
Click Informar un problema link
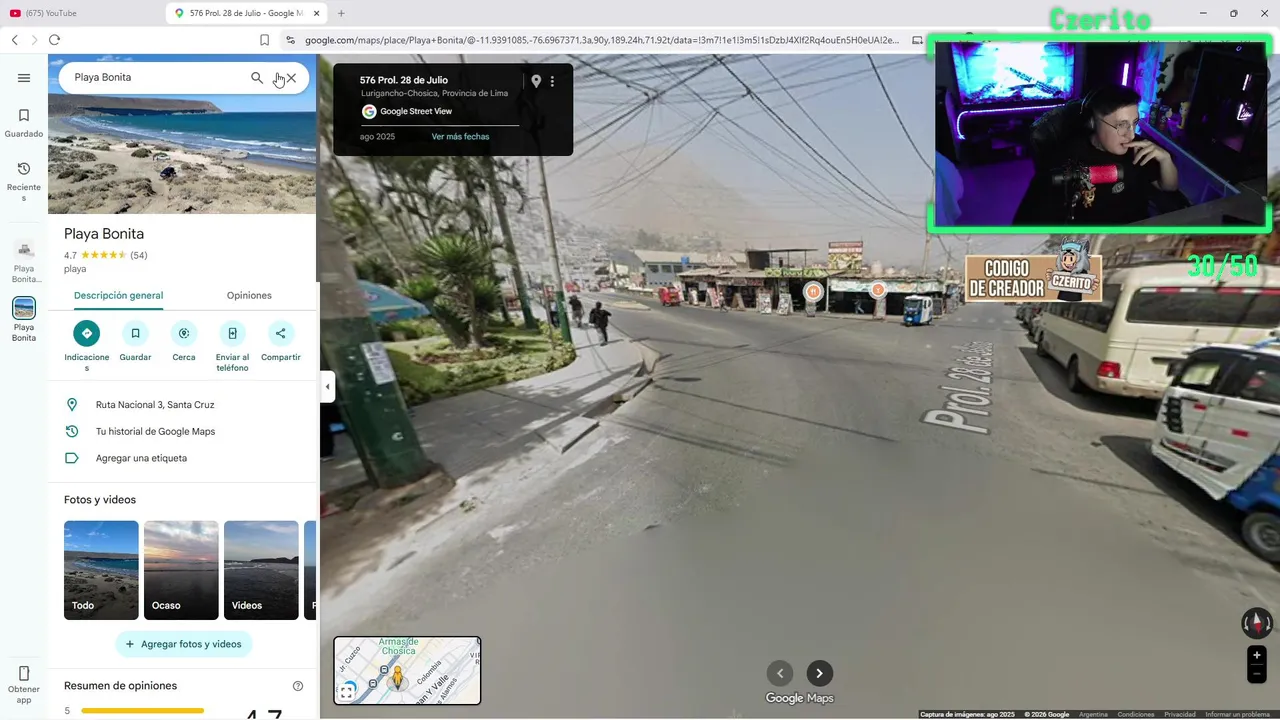coord(1238,715)
